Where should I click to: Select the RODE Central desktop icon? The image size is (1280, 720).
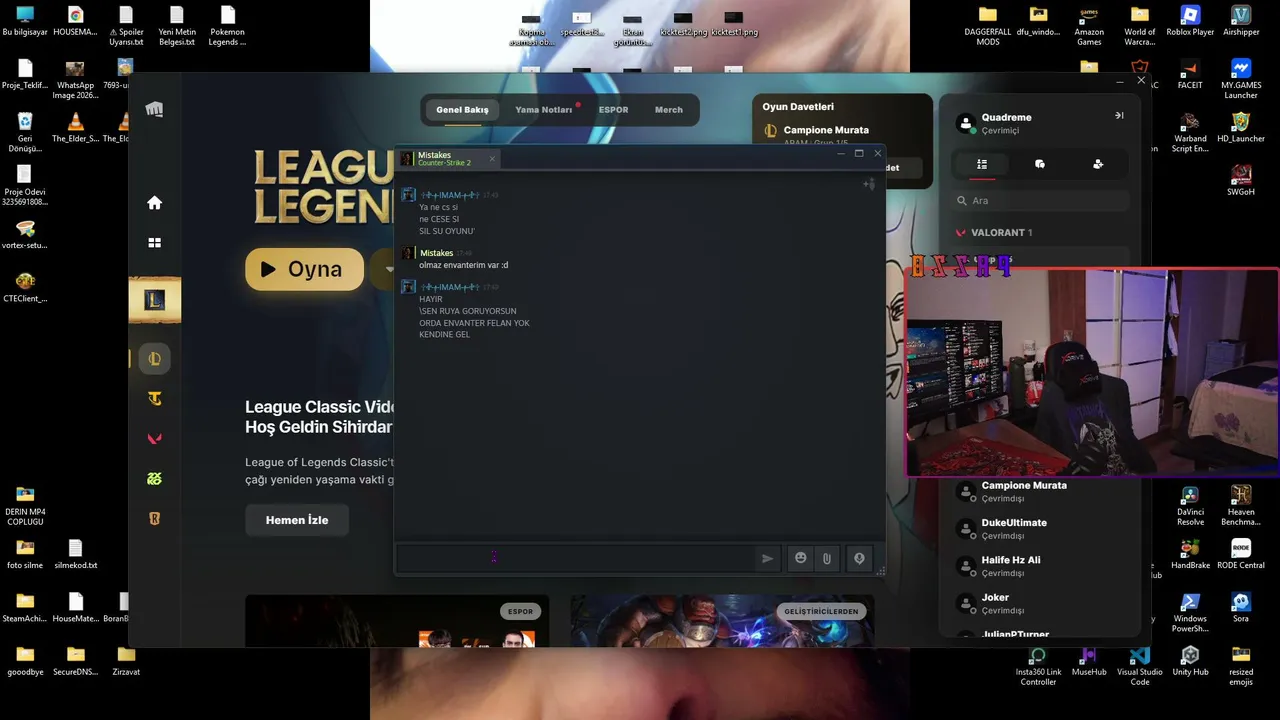click(x=1241, y=555)
